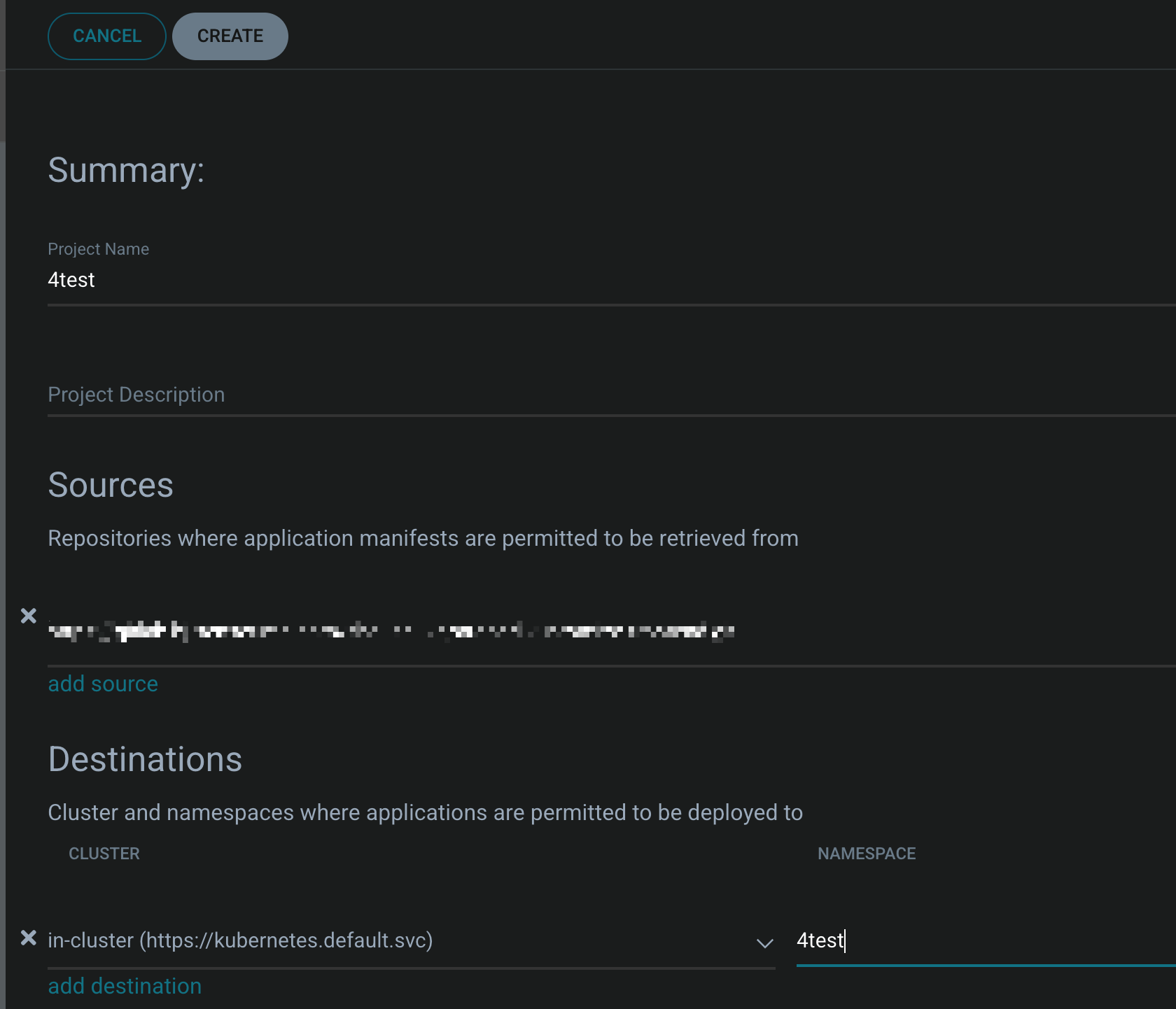This screenshot has width=1176, height=1009.
Task: Click the destination namespace field with 4test
Action: (980, 940)
